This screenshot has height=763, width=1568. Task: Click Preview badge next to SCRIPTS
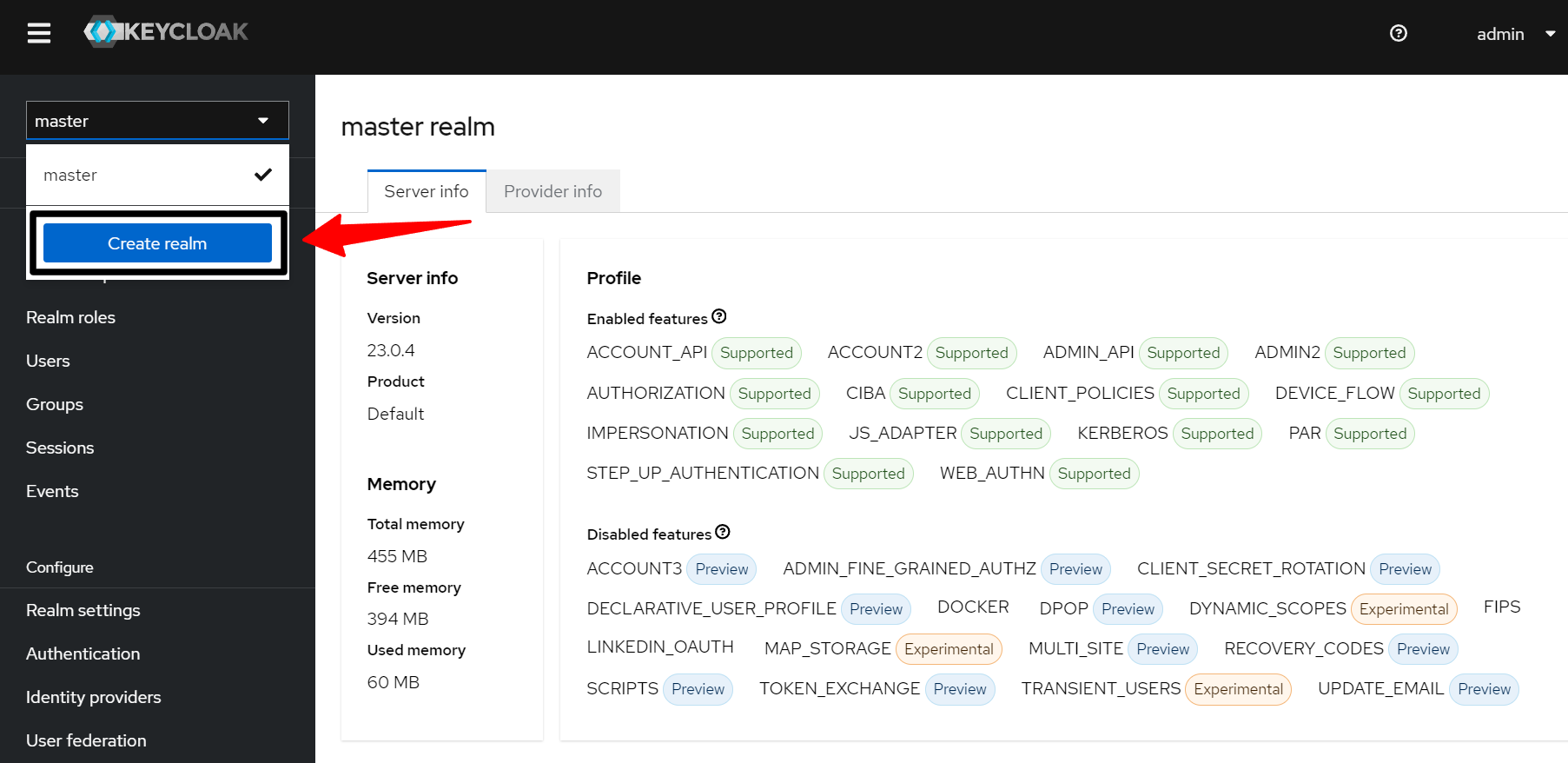click(x=698, y=689)
